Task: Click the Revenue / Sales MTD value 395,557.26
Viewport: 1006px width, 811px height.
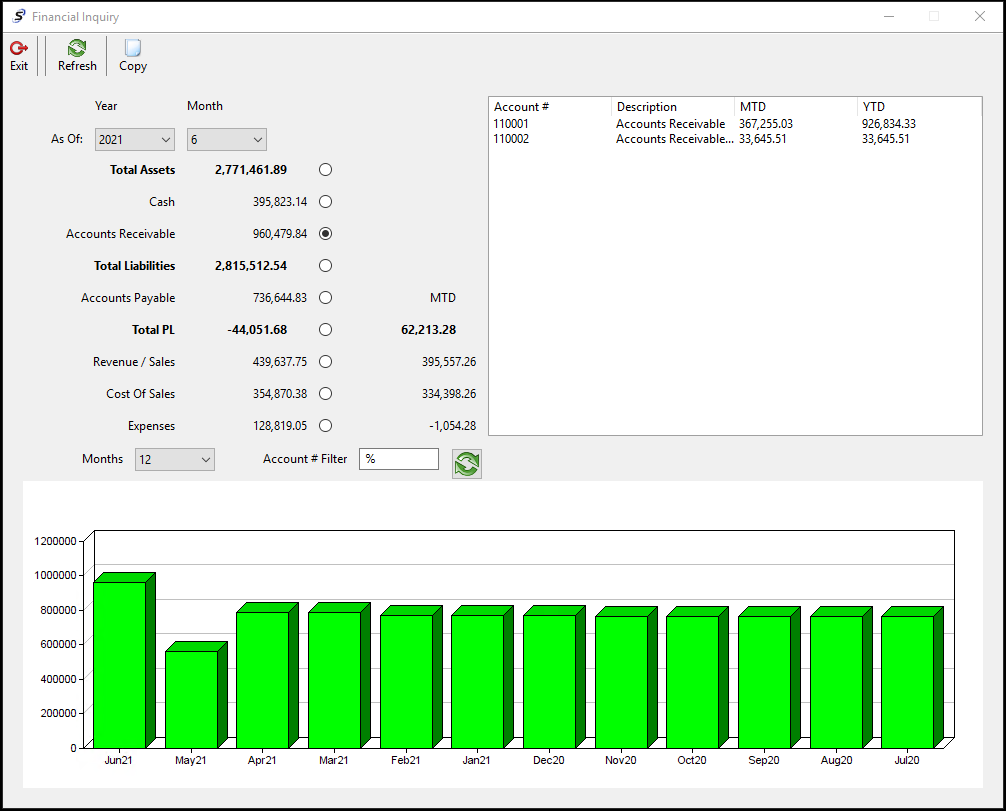Action: (449, 362)
